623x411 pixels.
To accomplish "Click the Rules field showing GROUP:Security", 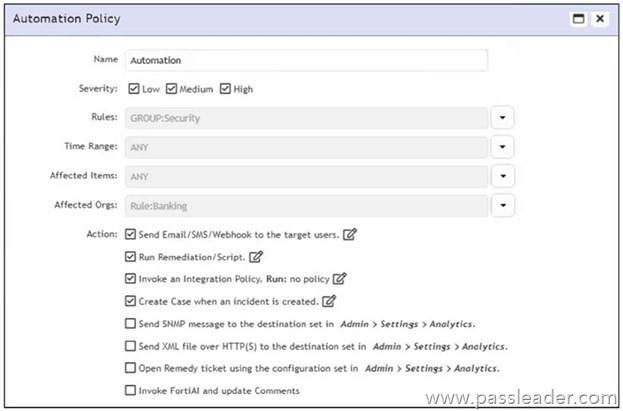I will [305, 118].
